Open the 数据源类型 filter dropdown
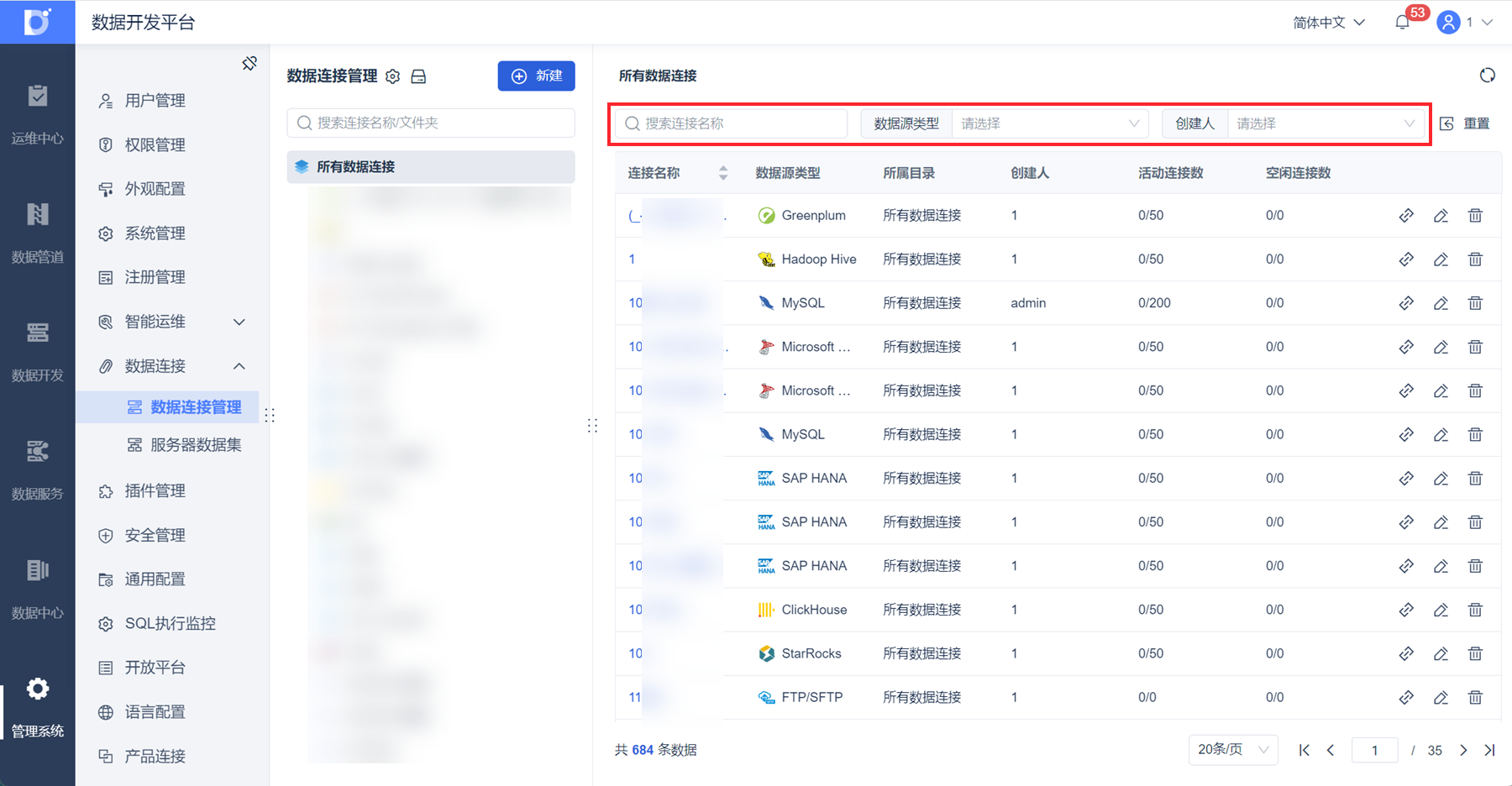This screenshot has height=786, width=1512. click(1050, 123)
